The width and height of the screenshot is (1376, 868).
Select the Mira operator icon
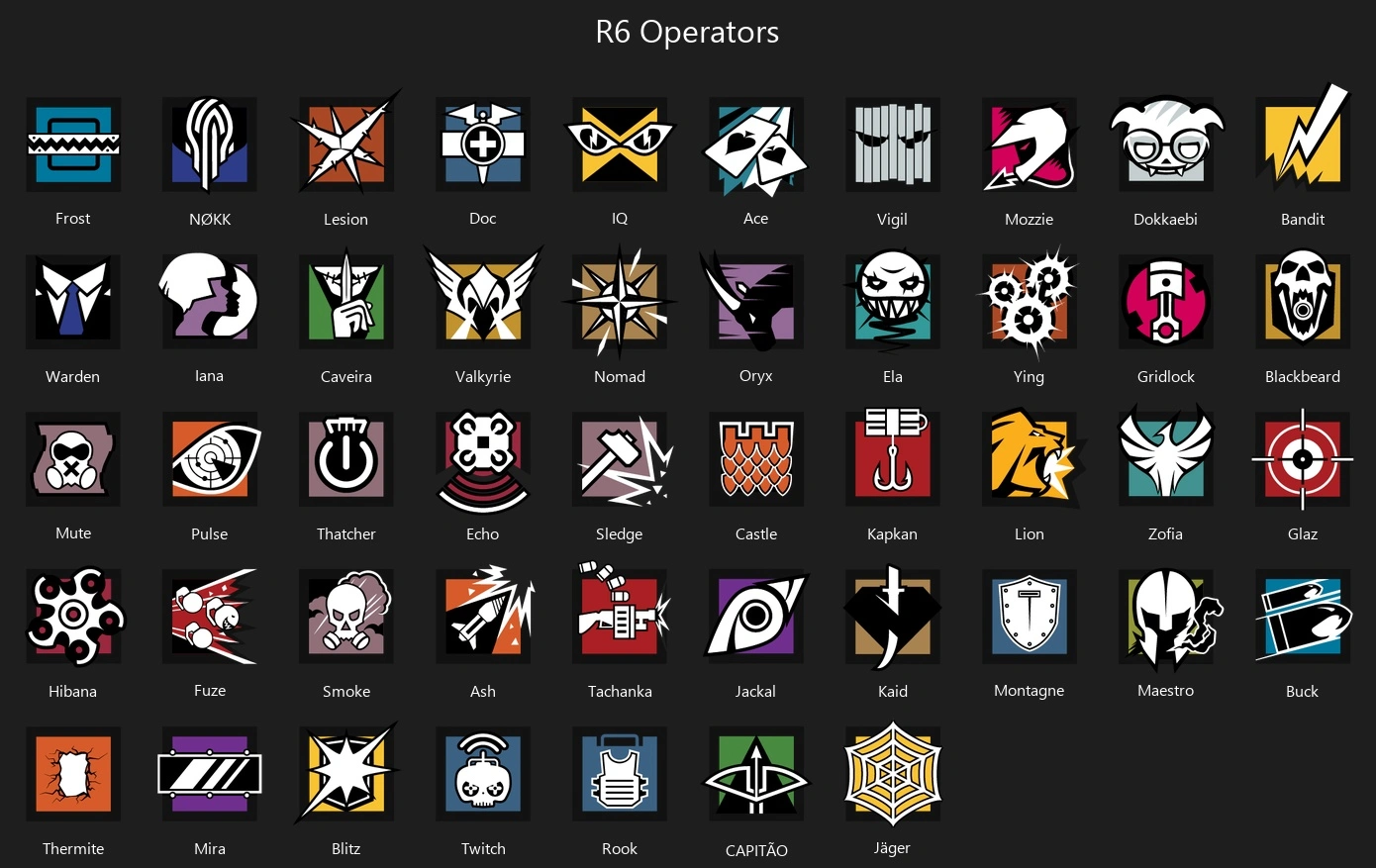click(210, 774)
